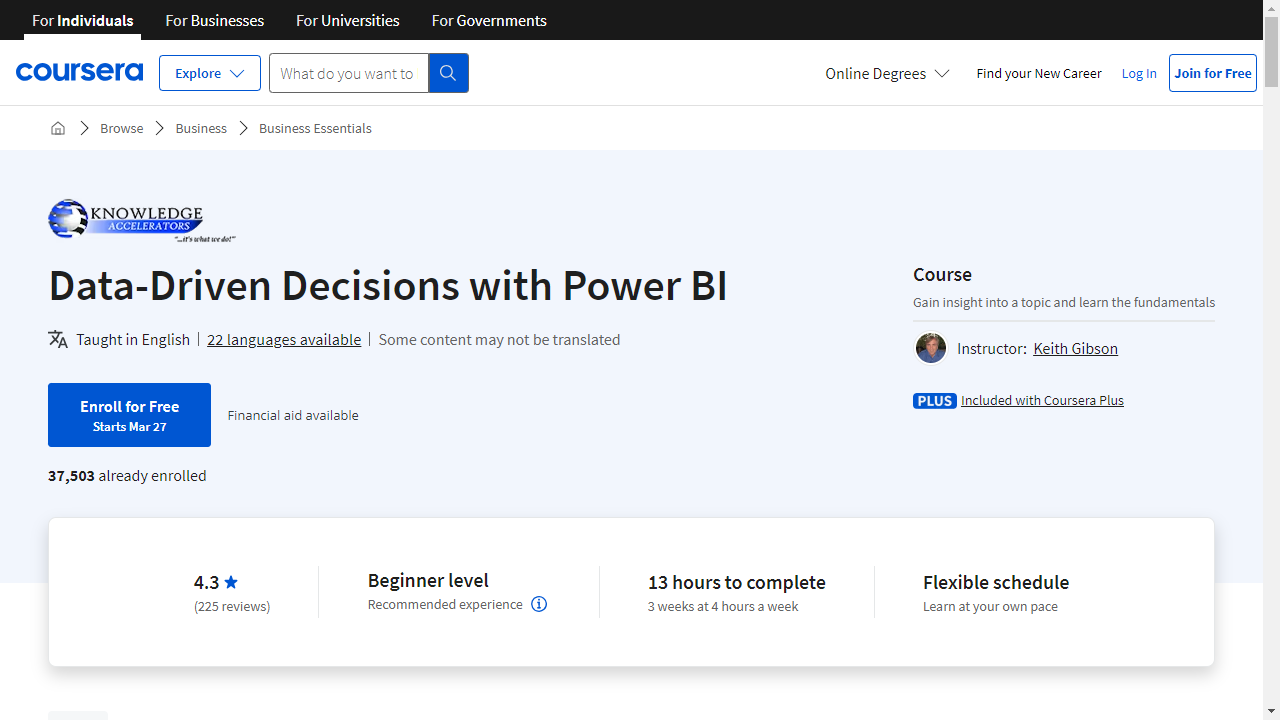Click 37,503 already enrolled text
This screenshot has height=720, width=1280.
pos(127,475)
